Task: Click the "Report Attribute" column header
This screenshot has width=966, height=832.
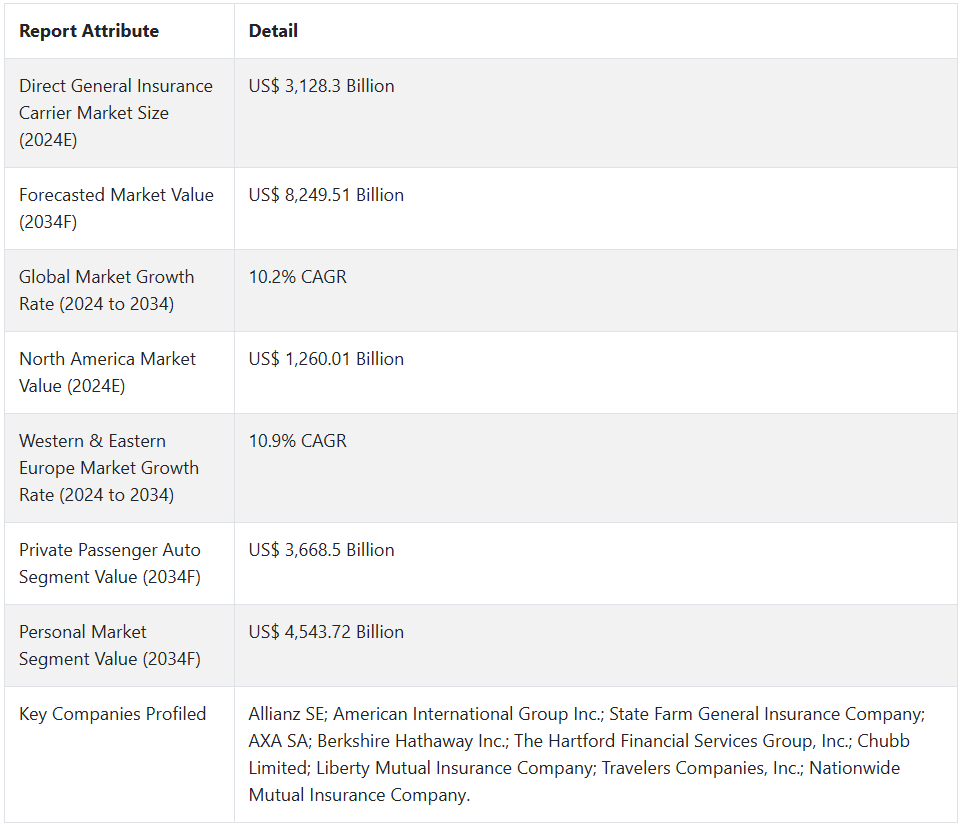Action: pyautogui.click(x=89, y=31)
